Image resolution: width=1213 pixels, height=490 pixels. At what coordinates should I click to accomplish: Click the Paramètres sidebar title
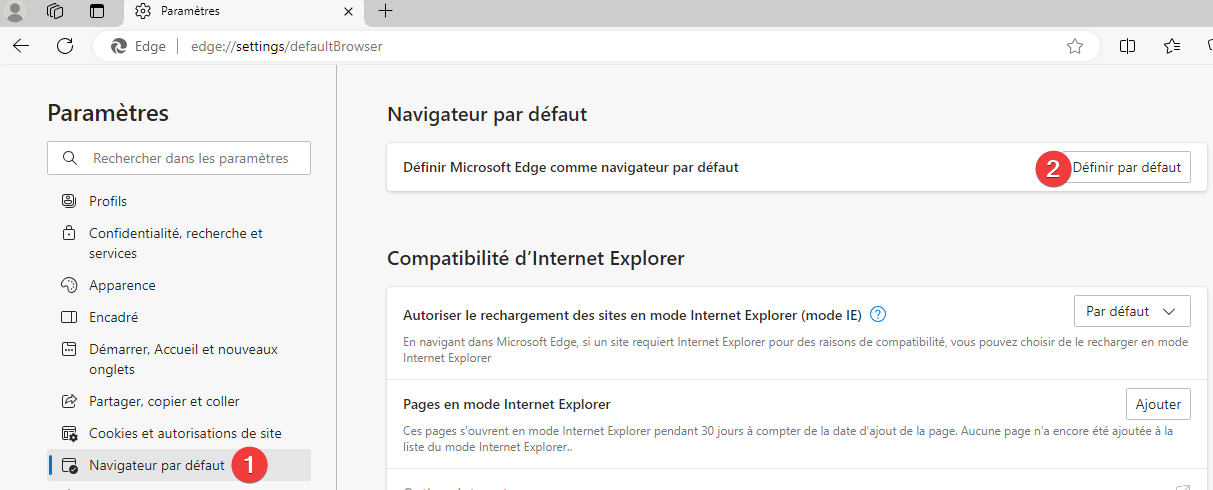[108, 113]
